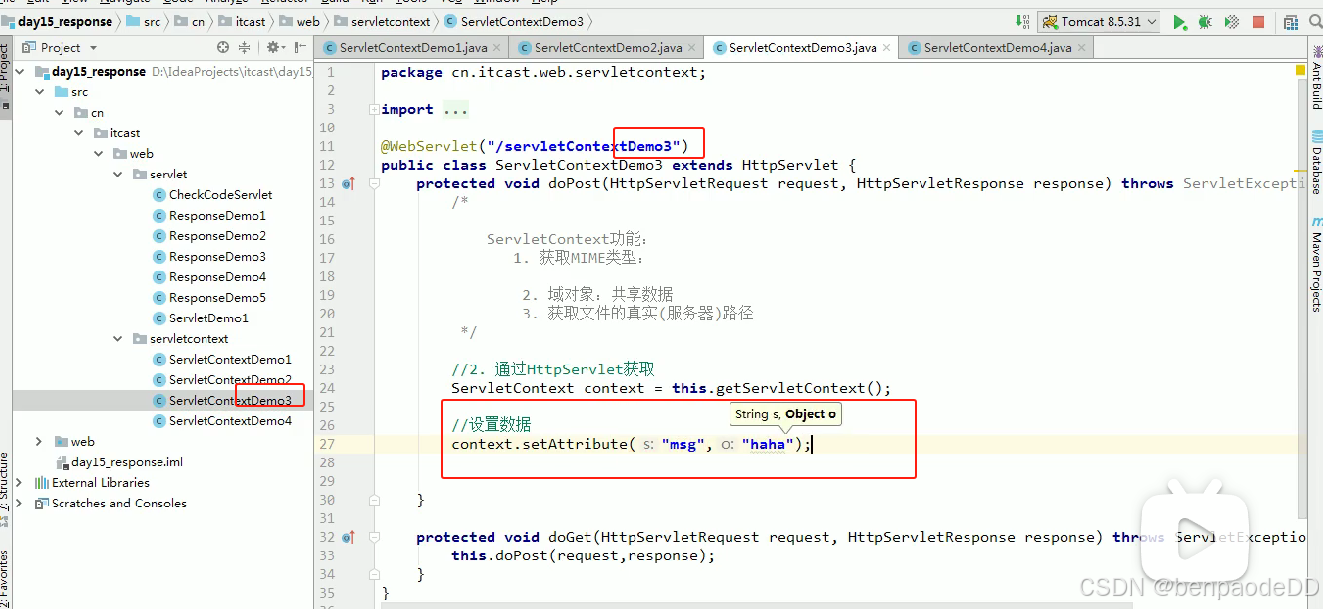
Task: Collapse the servletcontext package node
Action: (x=119, y=339)
